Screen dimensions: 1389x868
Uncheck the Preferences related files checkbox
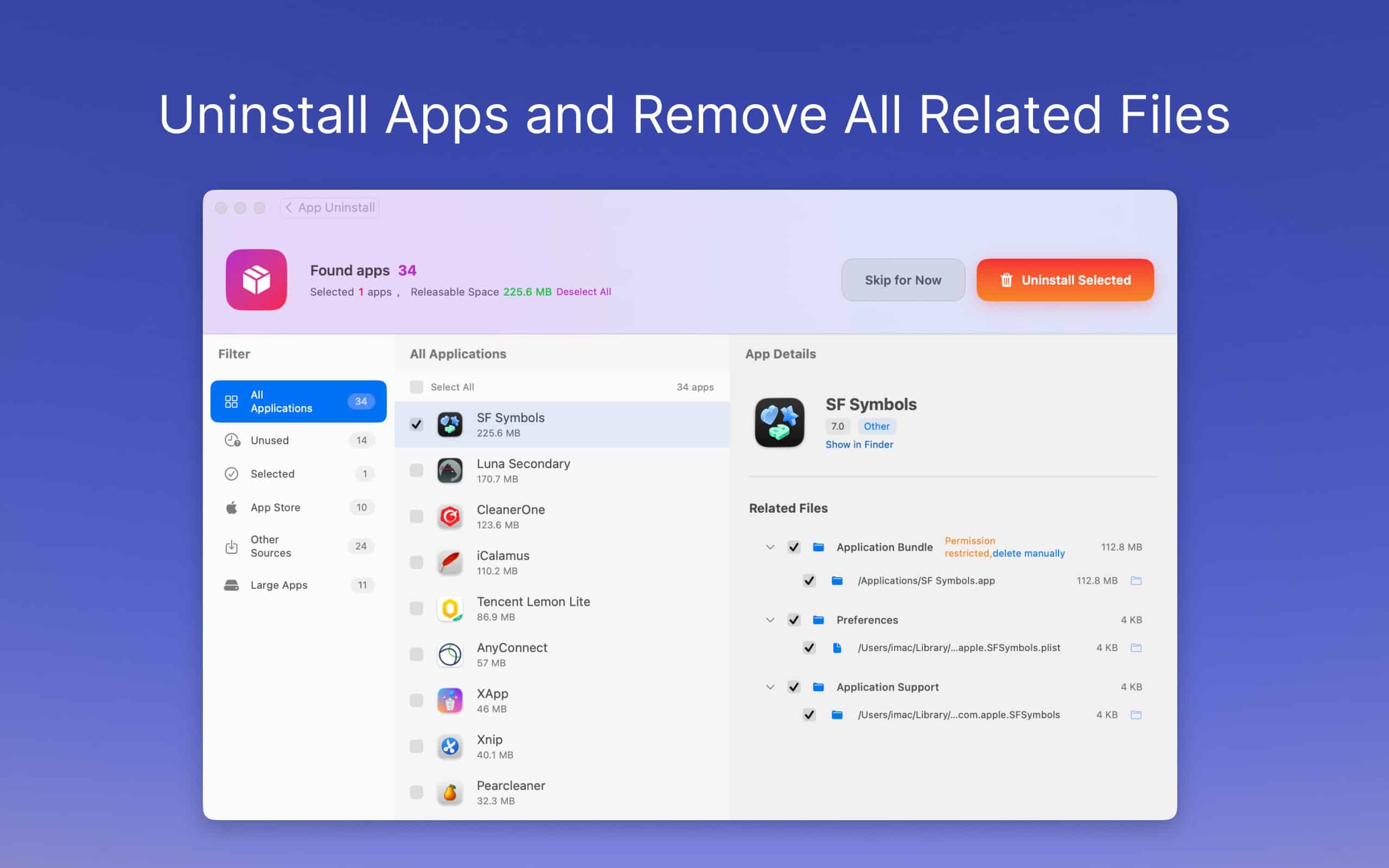[x=794, y=620]
